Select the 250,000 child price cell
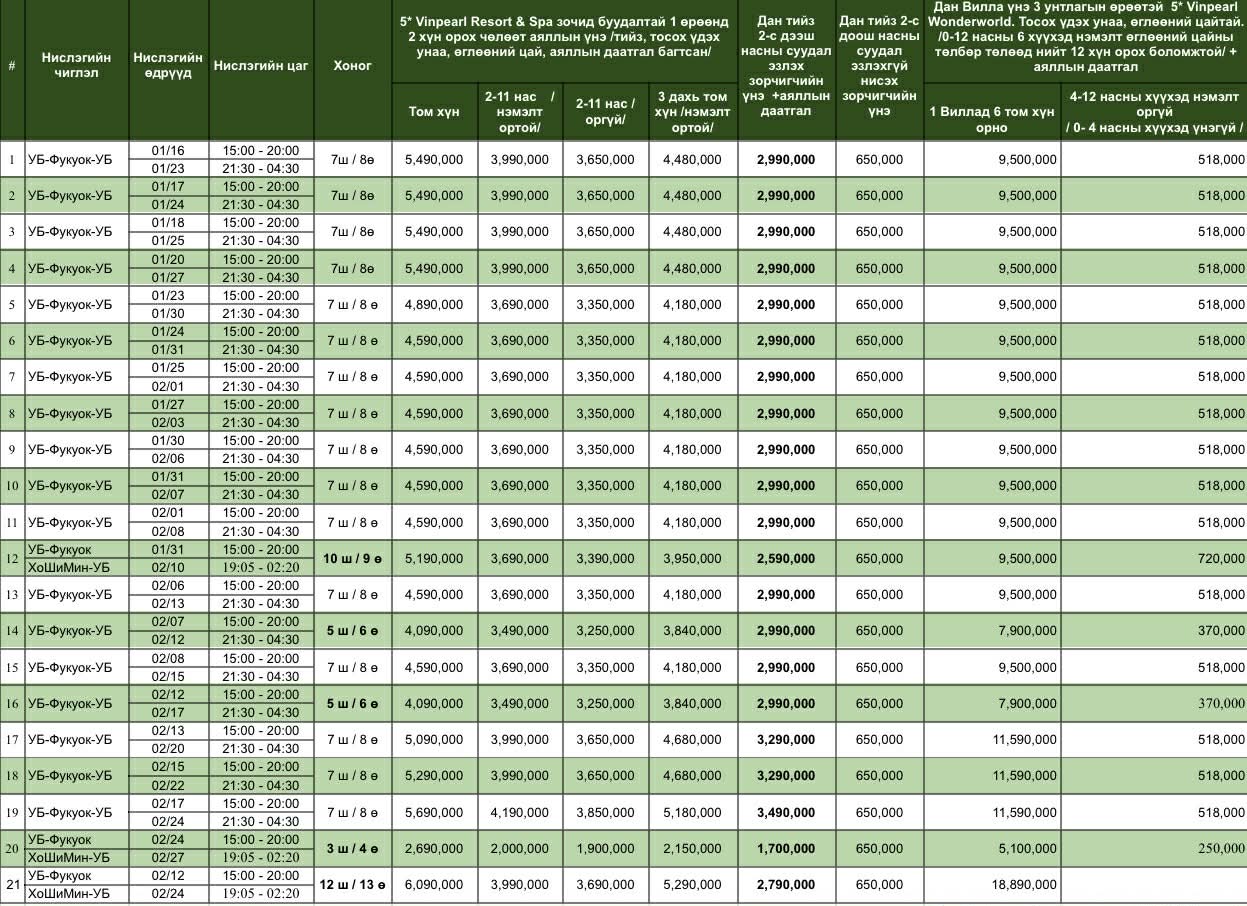Image resolution: width=1247 pixels, height=906 pixels. 1220,849
